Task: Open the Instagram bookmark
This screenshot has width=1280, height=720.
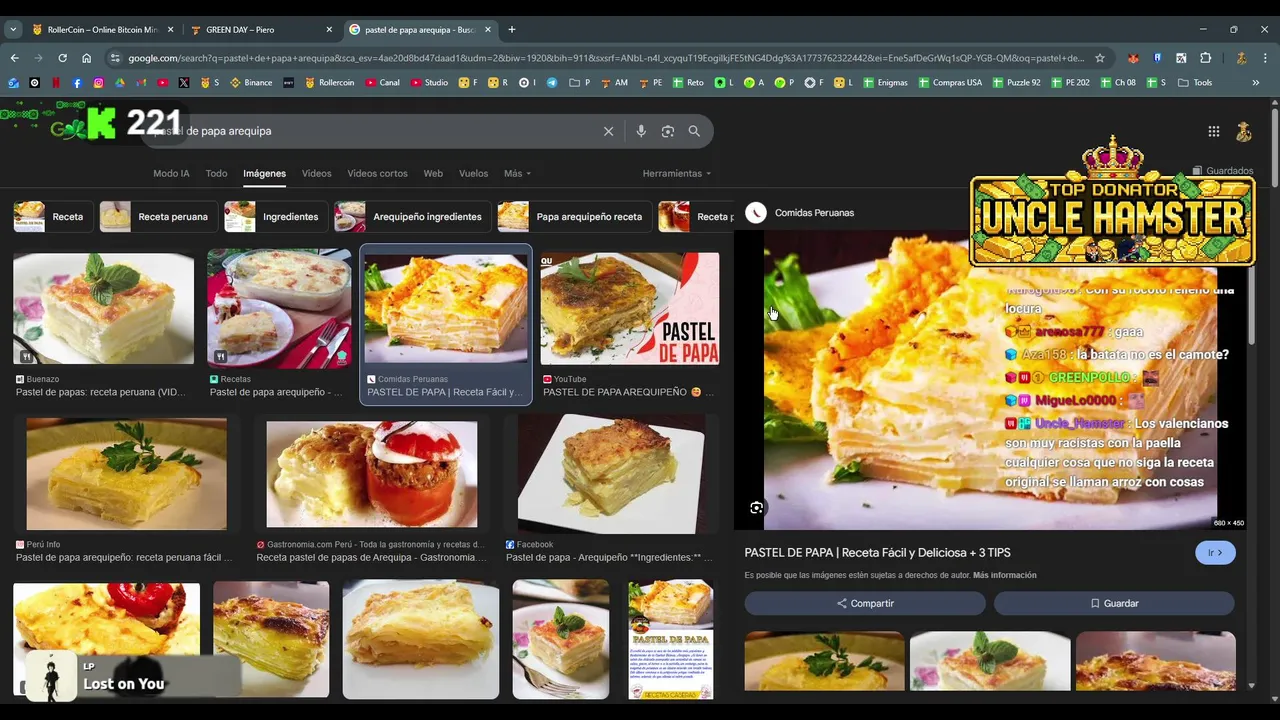Action: click(98, 83)
